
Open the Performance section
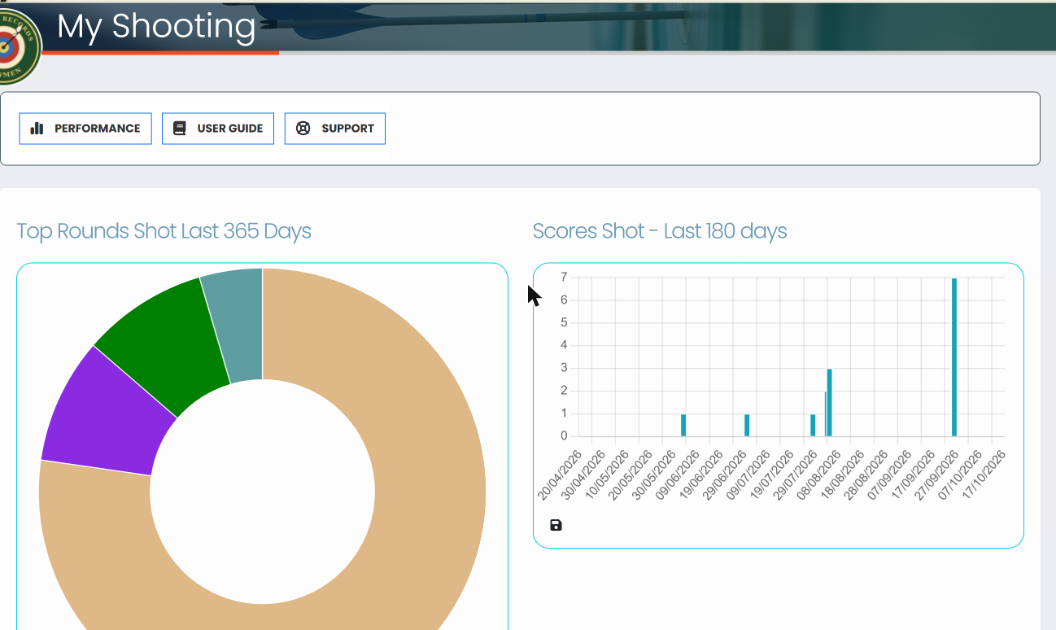86,128
